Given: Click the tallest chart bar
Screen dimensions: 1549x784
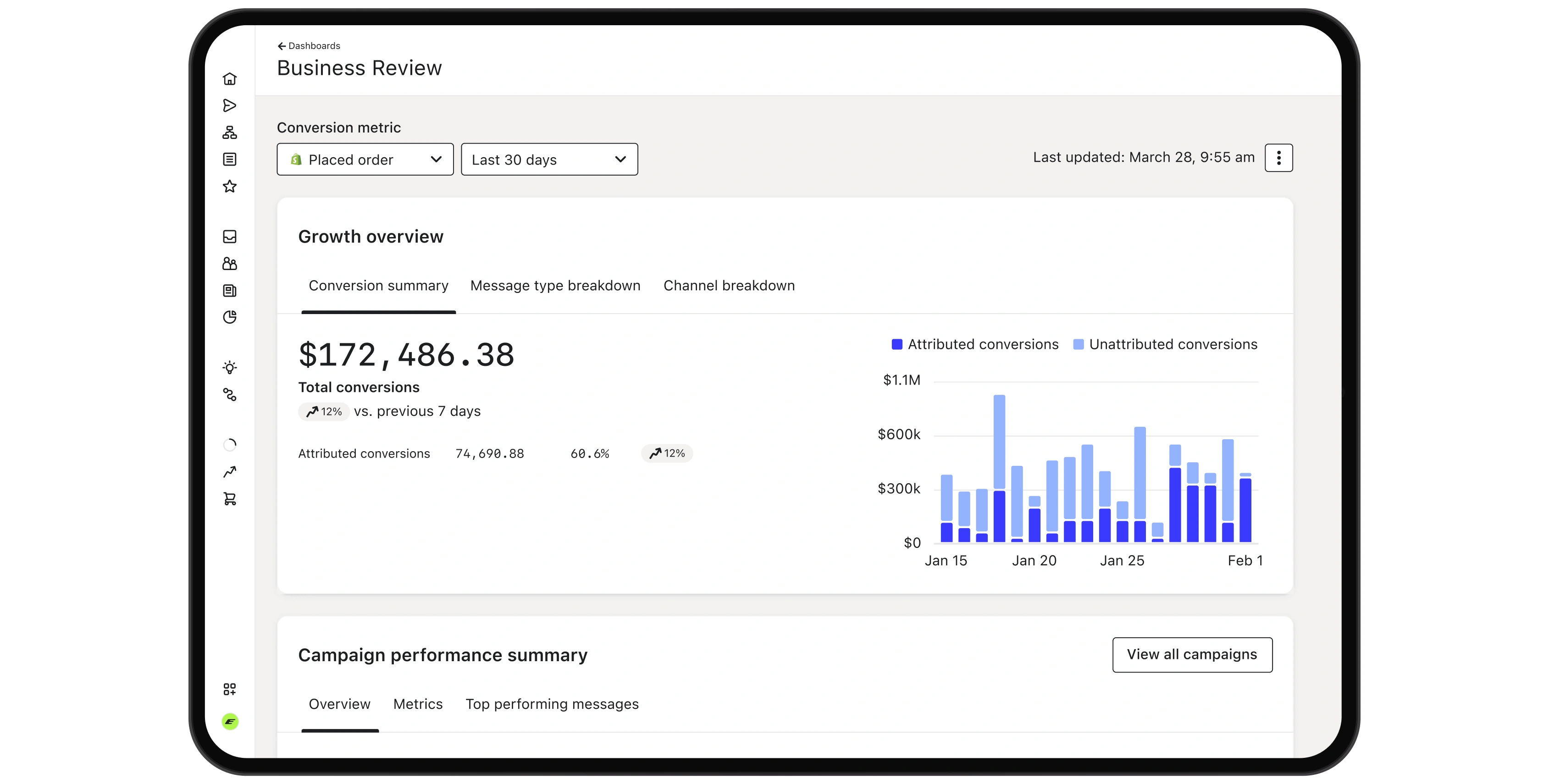Looking at the screenshot, I should coord(999,469).
